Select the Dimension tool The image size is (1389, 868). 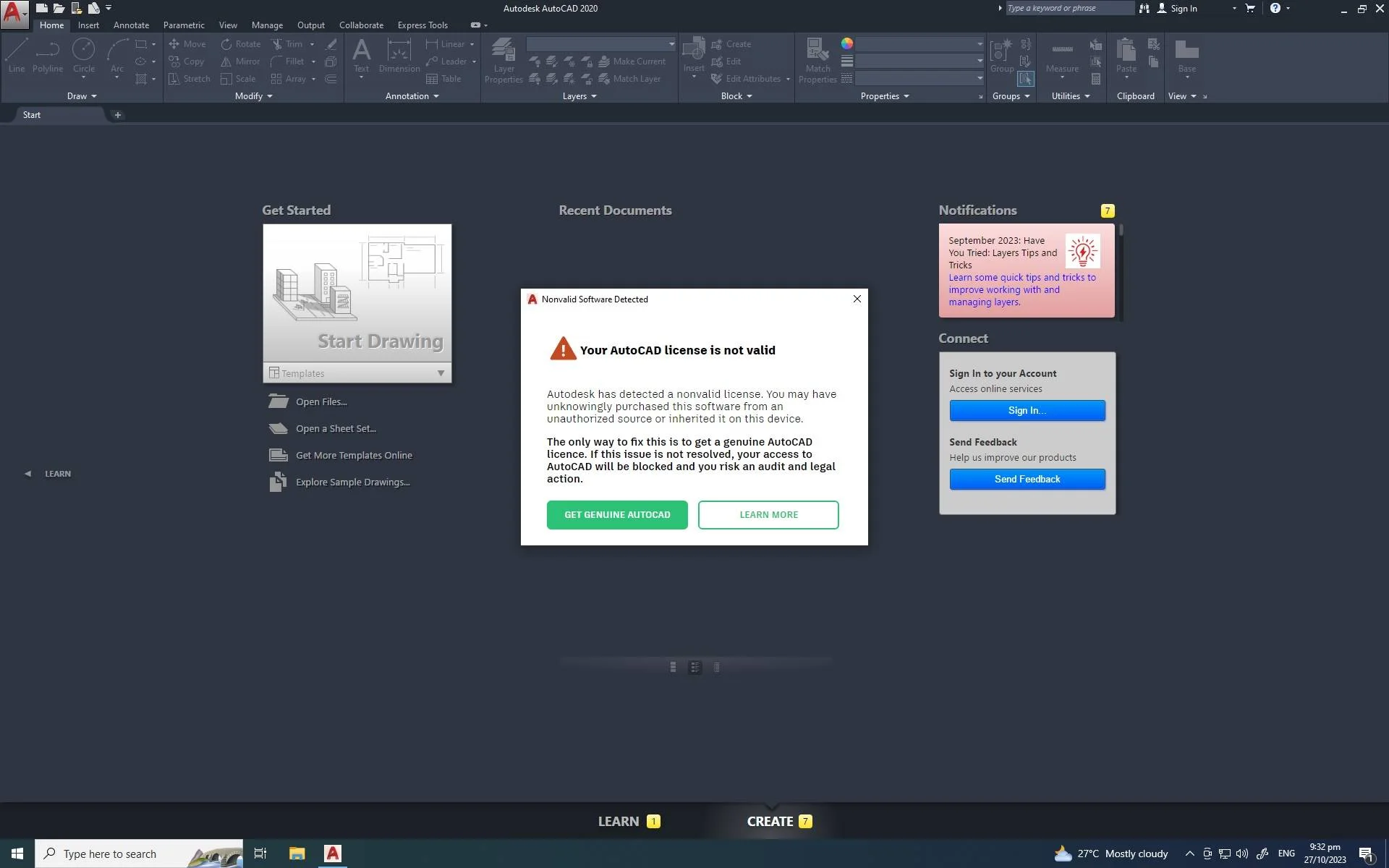pyautogui.click(x=399, y=56)
